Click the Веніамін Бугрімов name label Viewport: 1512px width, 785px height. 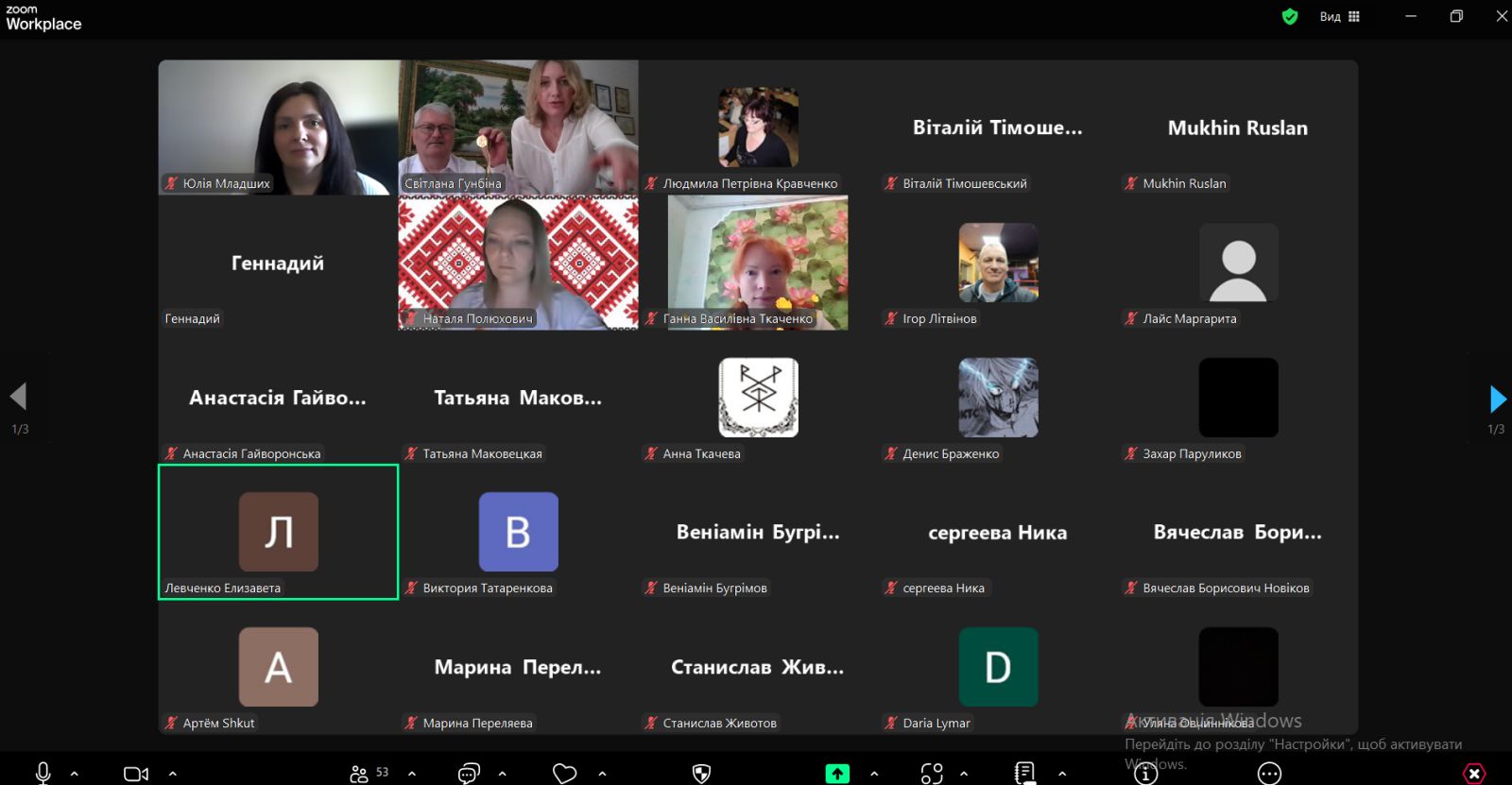pos(714,588)
